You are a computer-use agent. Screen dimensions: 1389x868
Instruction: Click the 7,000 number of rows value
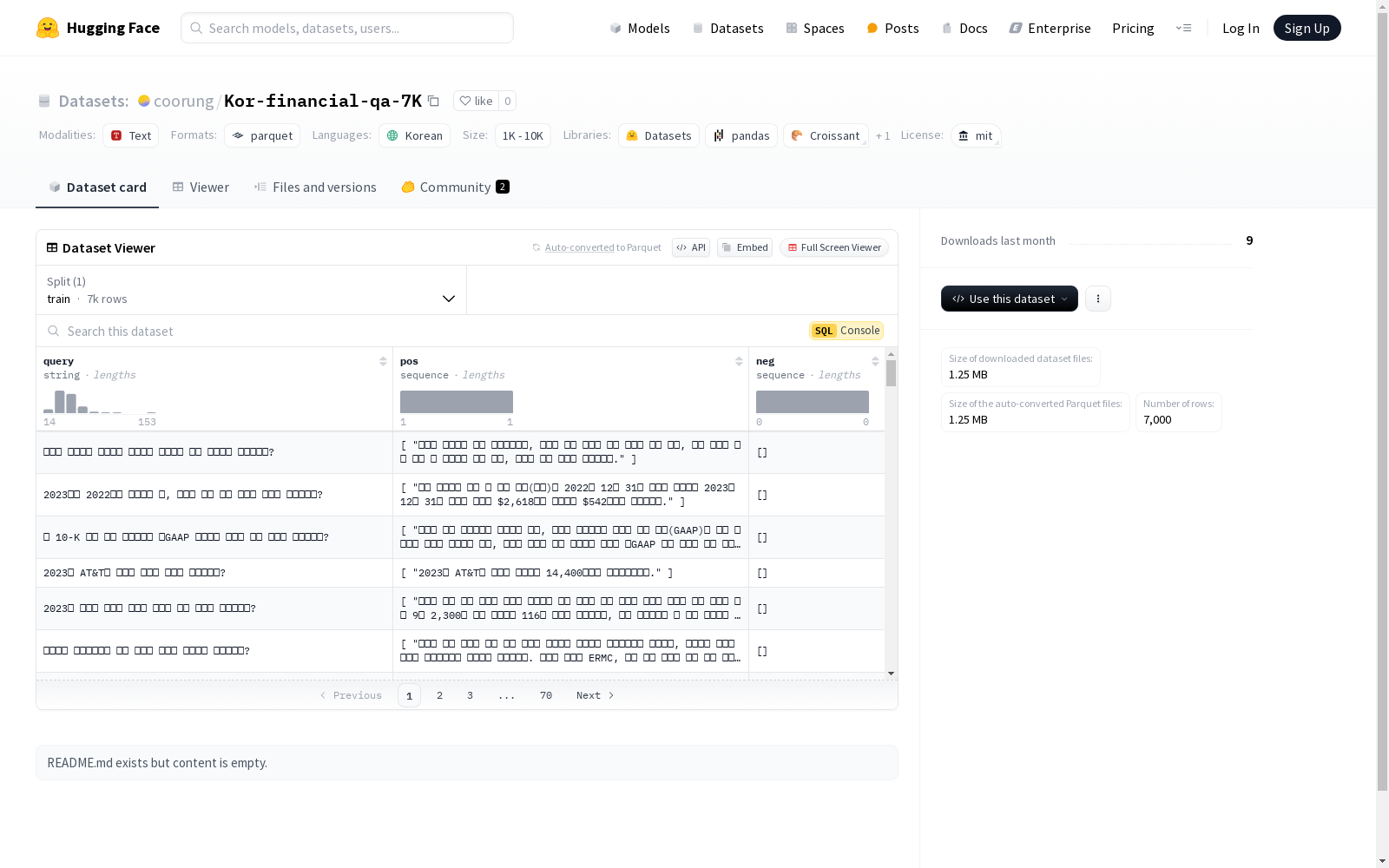(x=1157, y=419)
